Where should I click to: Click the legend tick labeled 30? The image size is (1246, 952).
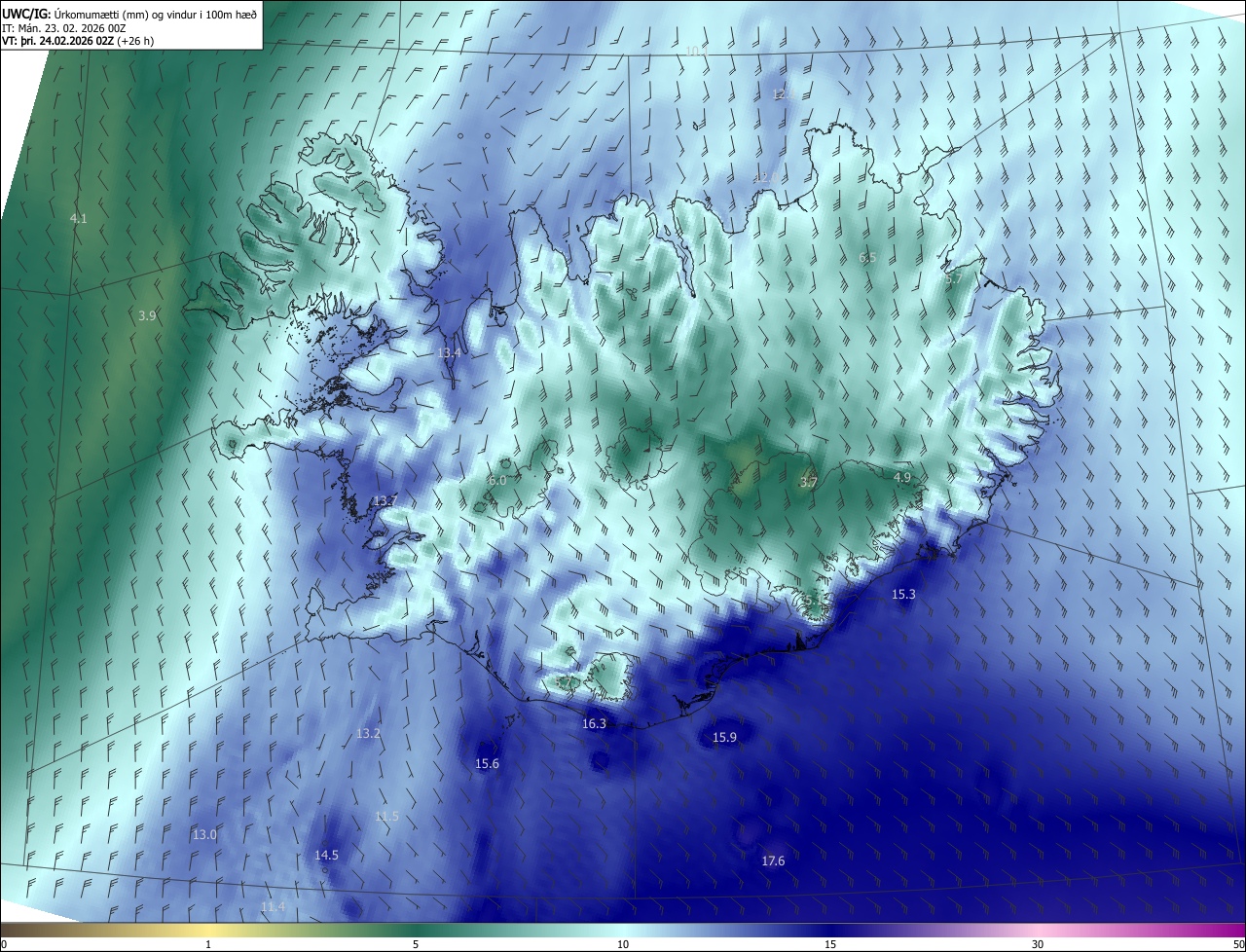1038,944
